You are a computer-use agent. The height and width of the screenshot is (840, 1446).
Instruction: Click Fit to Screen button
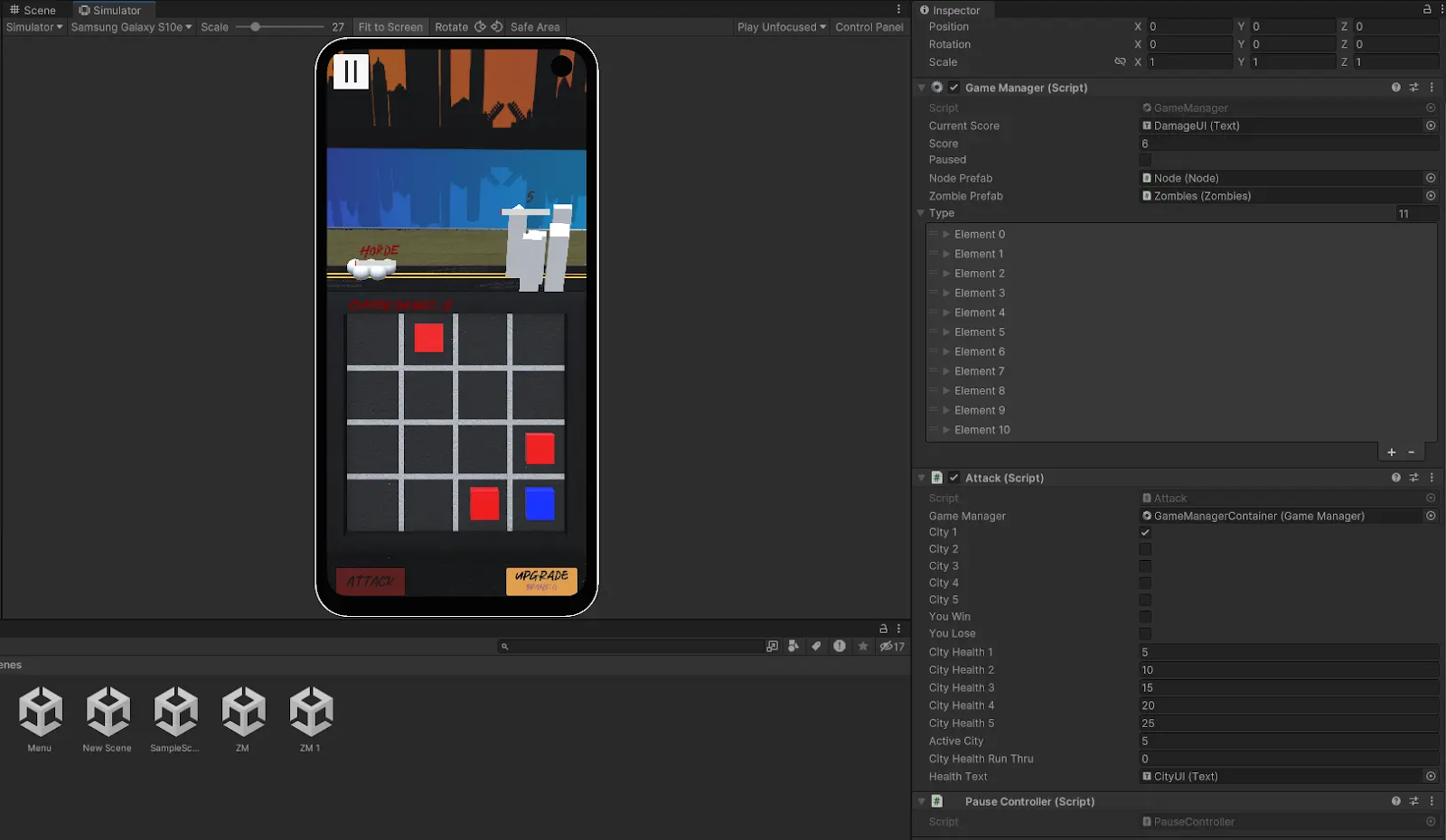(x=390, y=27)
